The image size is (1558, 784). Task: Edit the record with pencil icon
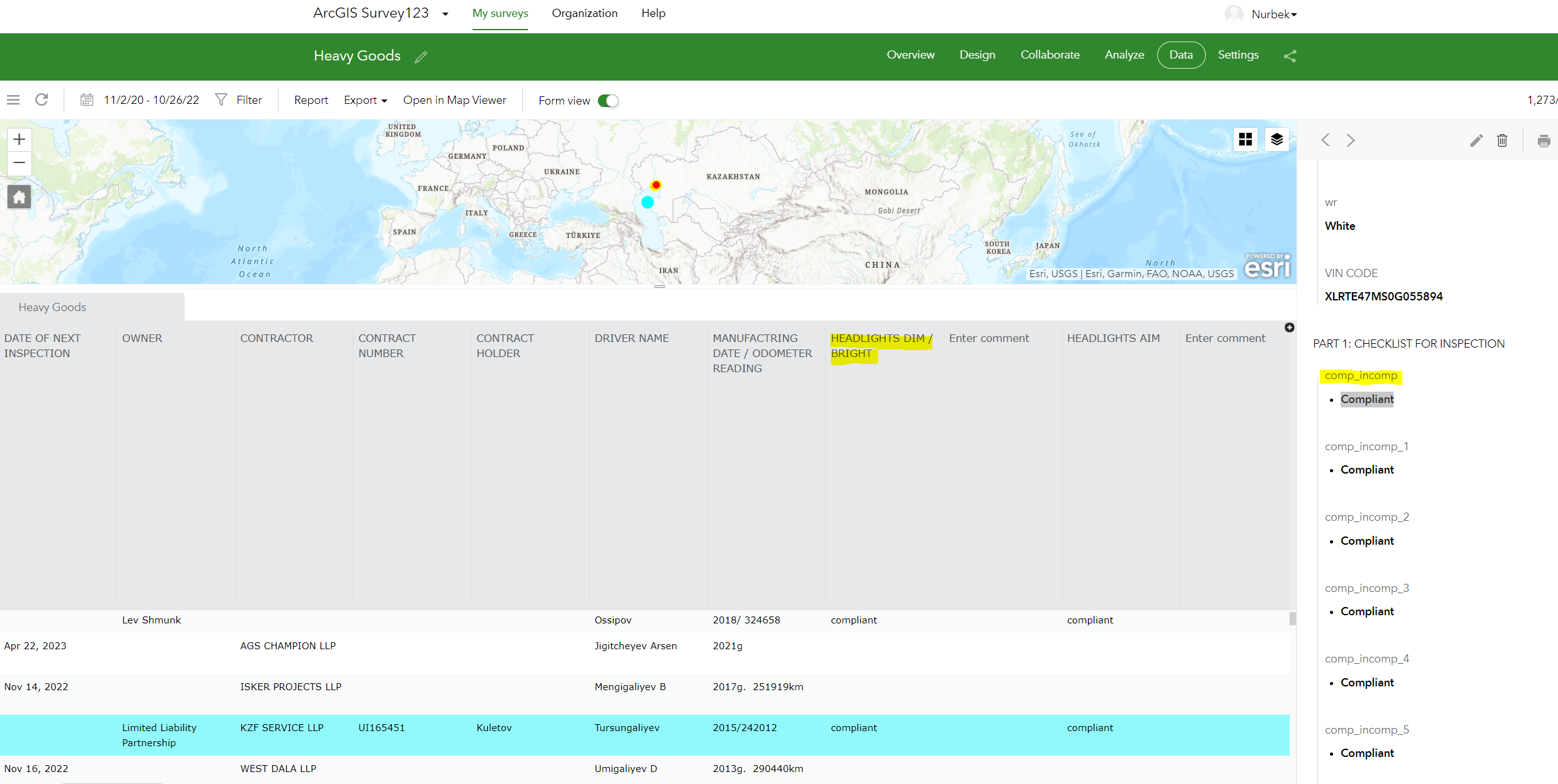coord(1476,140)
